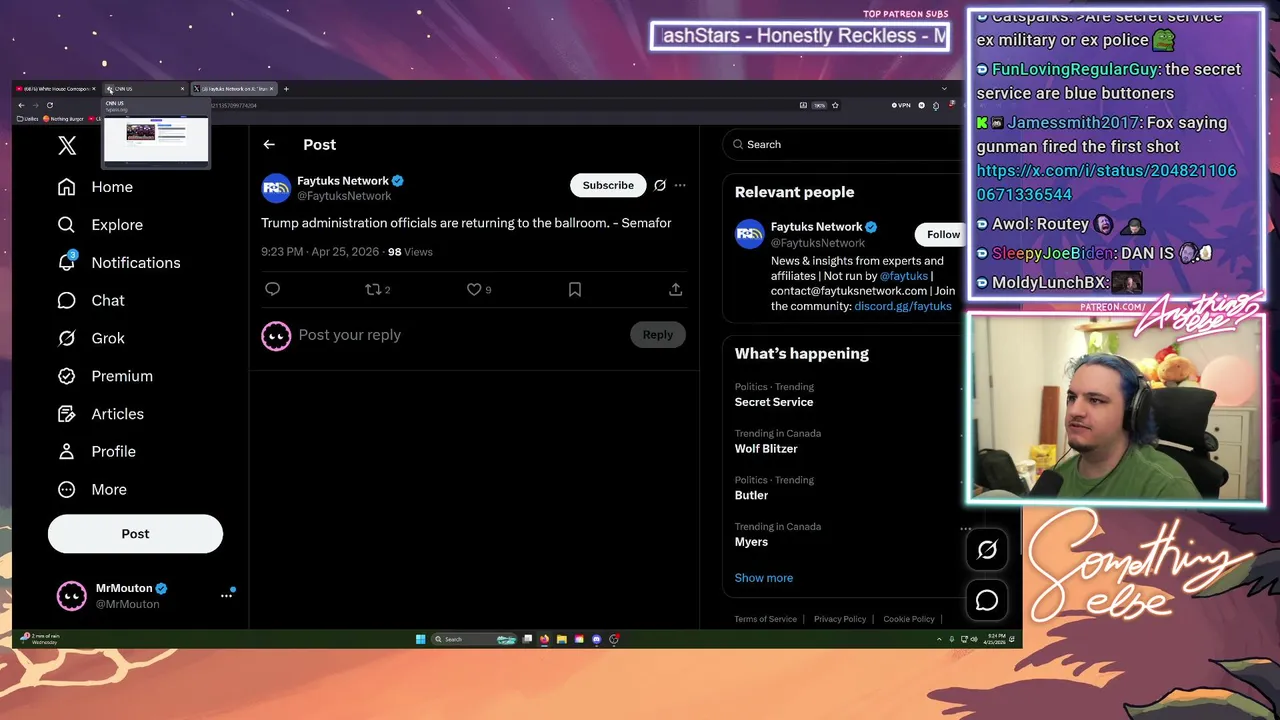Click the Faytuks avatar in Relevant people
Screen dimensions: 1280x720
pyautogui.click(x=749, y=234)
